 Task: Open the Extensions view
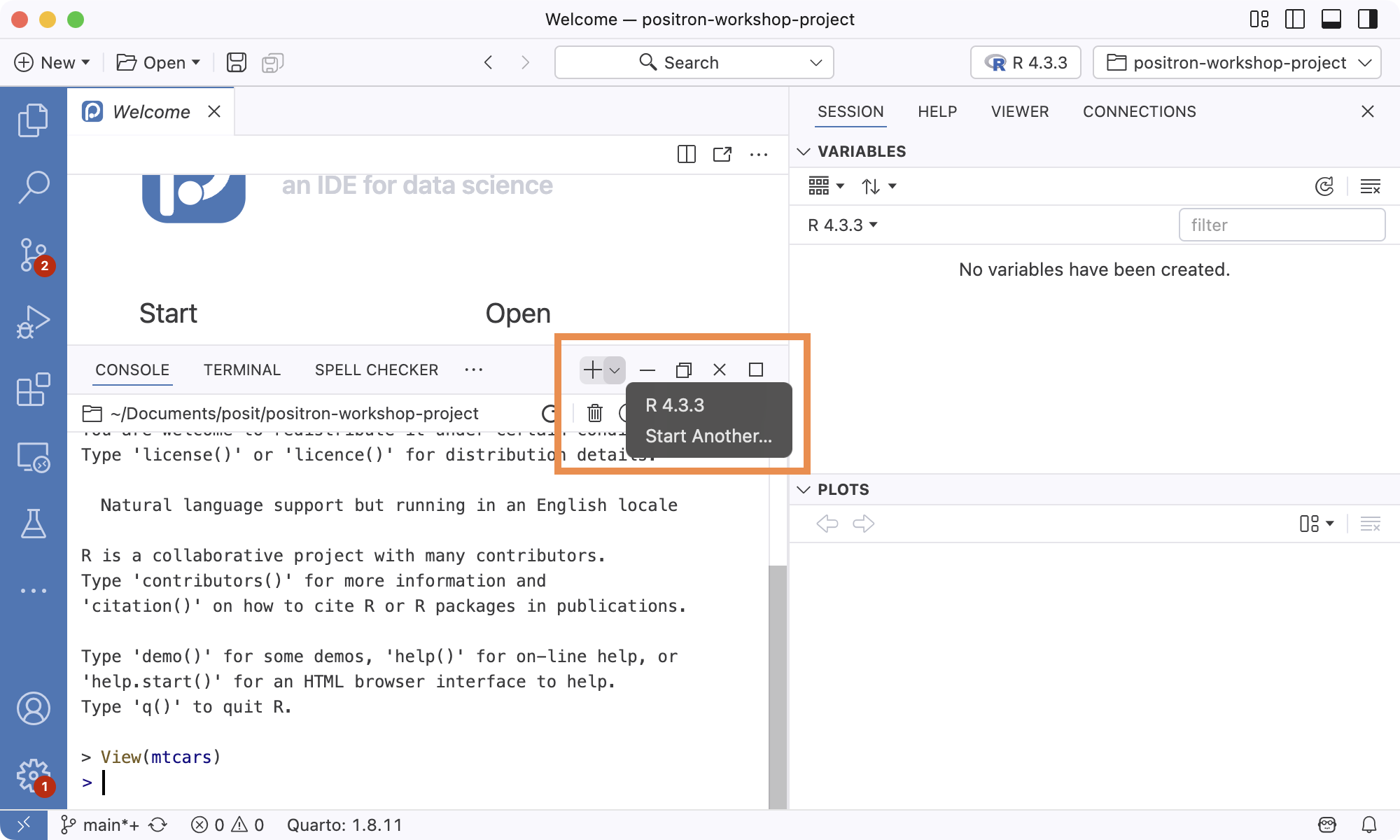33,389
